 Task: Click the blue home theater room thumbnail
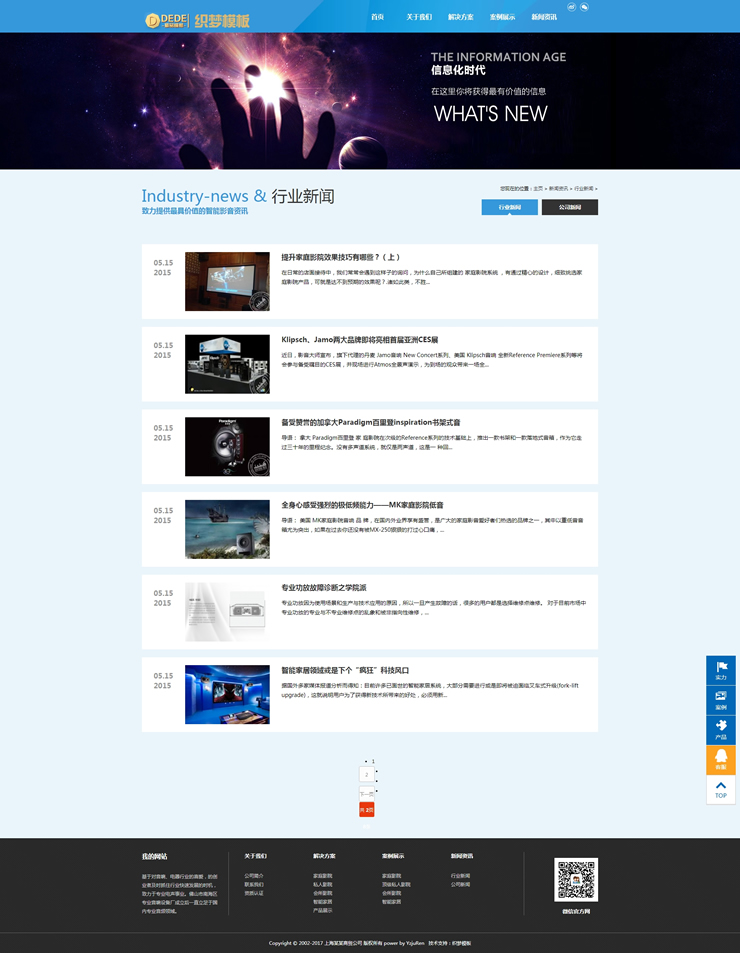[227, 694]
